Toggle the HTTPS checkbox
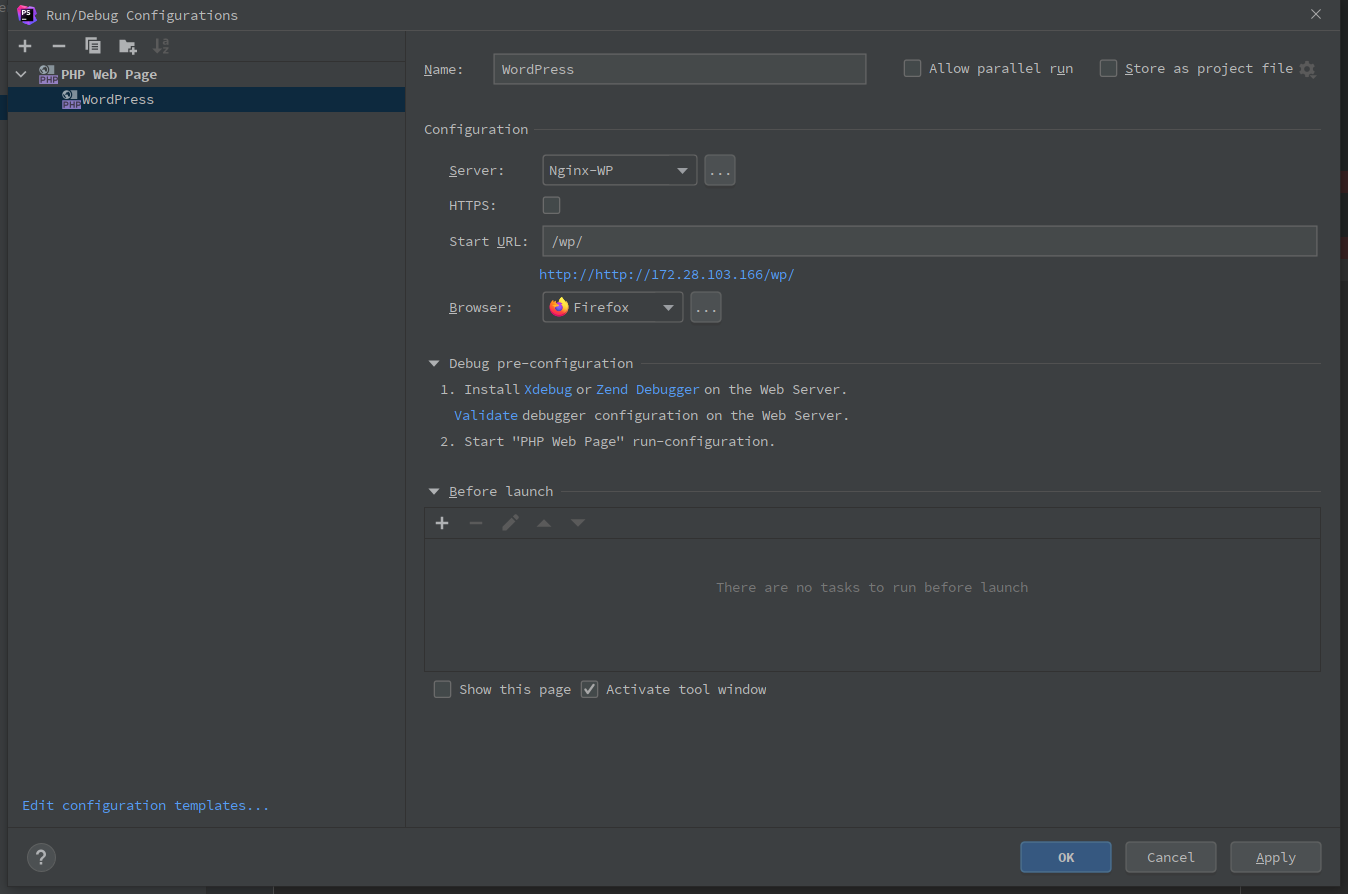 coord(551,206)
